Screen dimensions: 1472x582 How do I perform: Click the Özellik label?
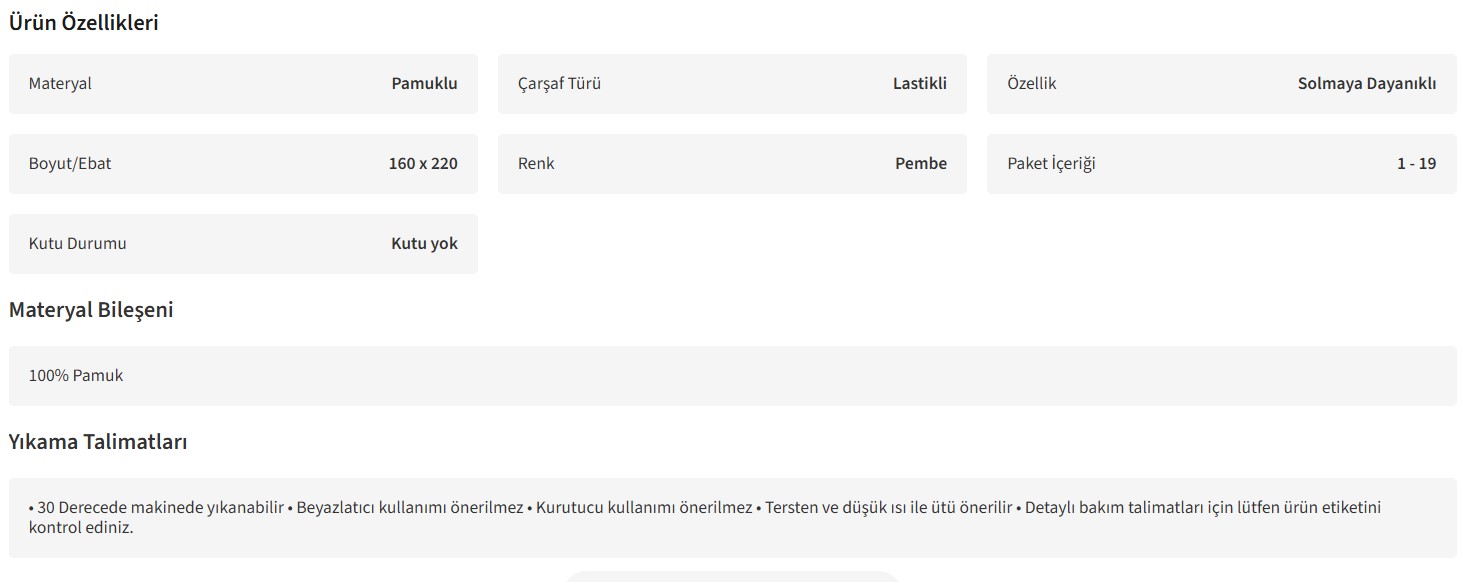click(x=1031, y=84)
